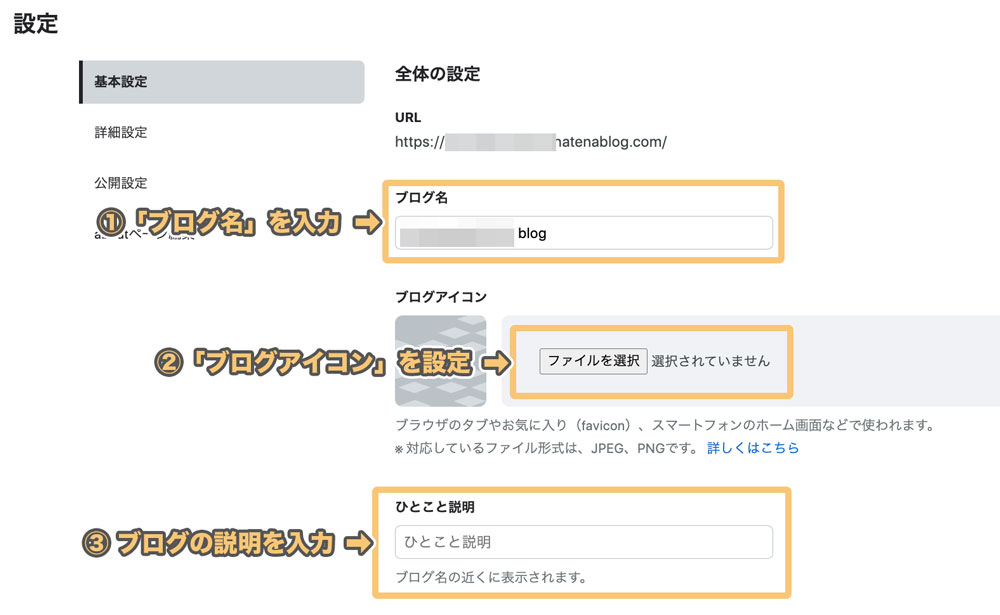1000x615 pixels.
Task: Open the 詳しくはこちら link
Action: click(x=753, y=448)
